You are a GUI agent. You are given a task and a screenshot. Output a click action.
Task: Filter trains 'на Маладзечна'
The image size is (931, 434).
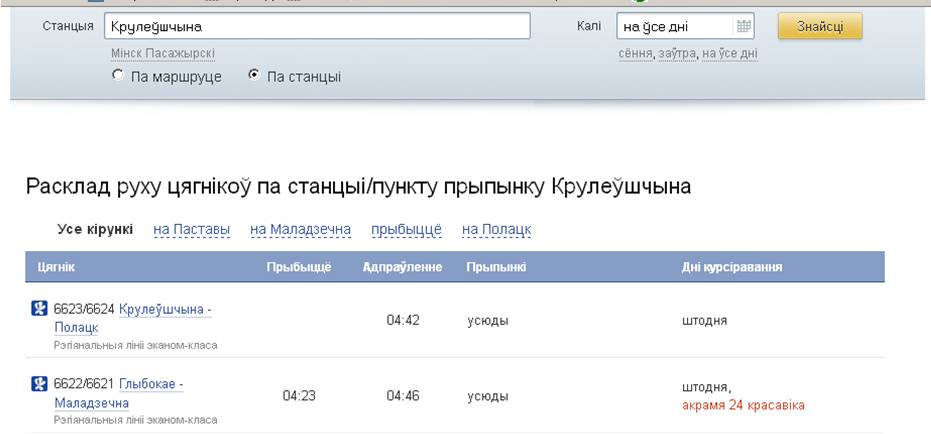pyautogui.click(x=300, y=230)
